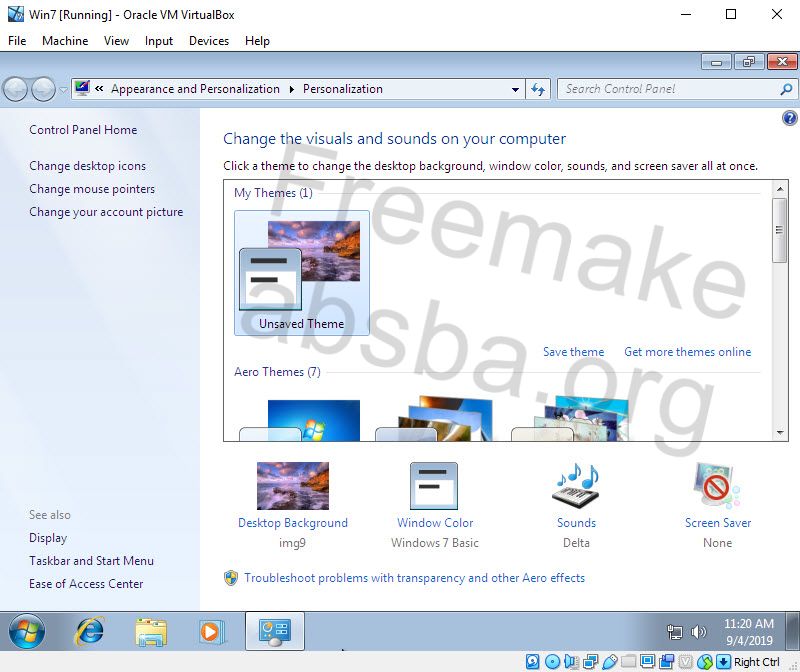Open the Machine menu
800x672 pixels.
pyautogui.click(x=65, y=41)
